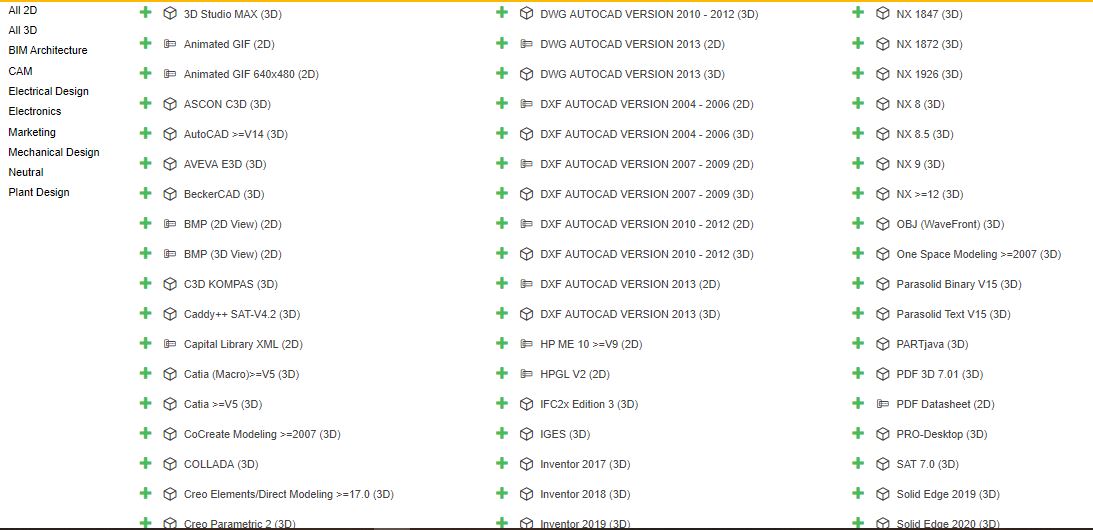Add DXF AUTOCAD VERSION 2010 - 2012 (2D) plus icon
1093x530 pixels.
coord(501,222)
